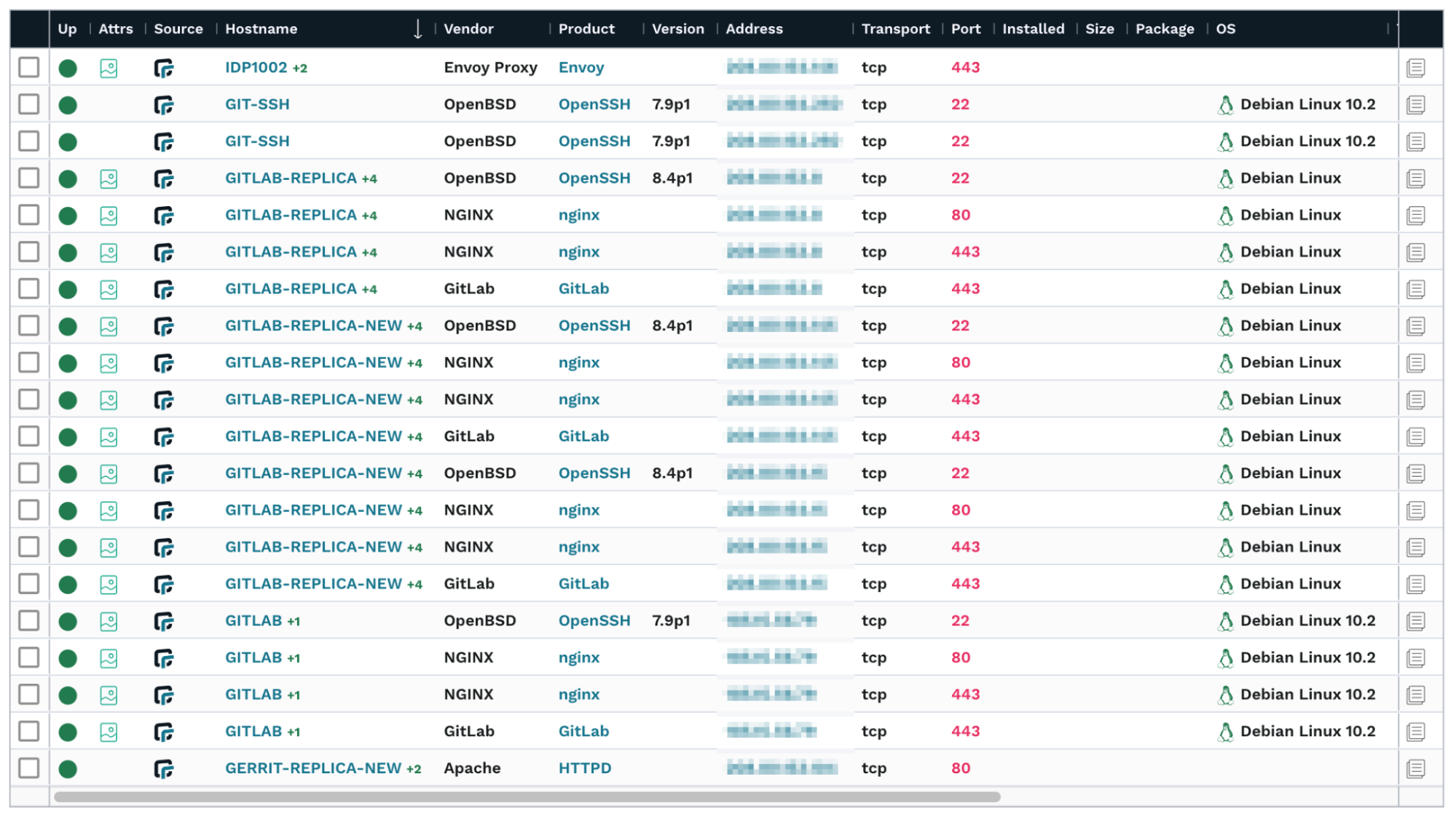1456x817 pixels.
Task: Click the Linux icon next to Debian Linux 10.2 on GITLAB row
Action: (1227, 620)
